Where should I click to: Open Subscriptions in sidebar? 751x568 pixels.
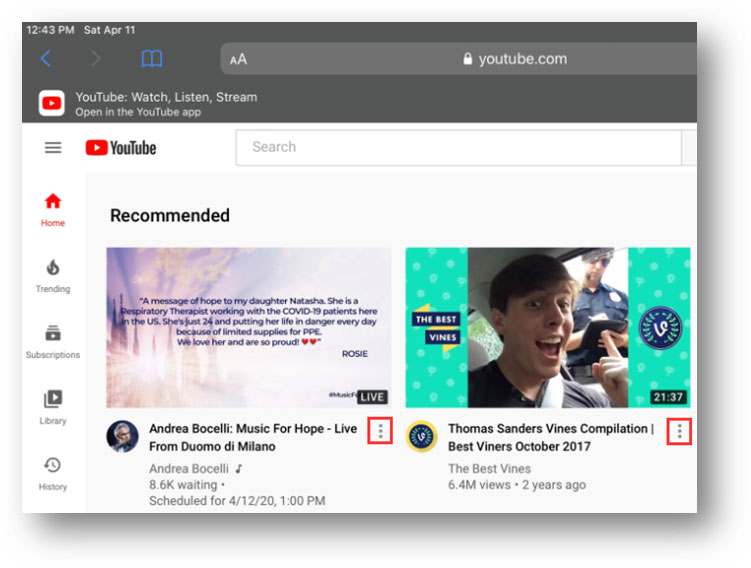pos(53,342)
